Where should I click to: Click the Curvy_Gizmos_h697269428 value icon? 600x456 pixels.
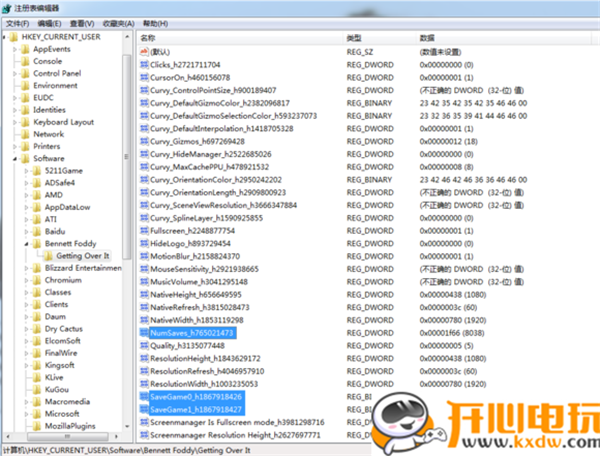tap(144, 141)
